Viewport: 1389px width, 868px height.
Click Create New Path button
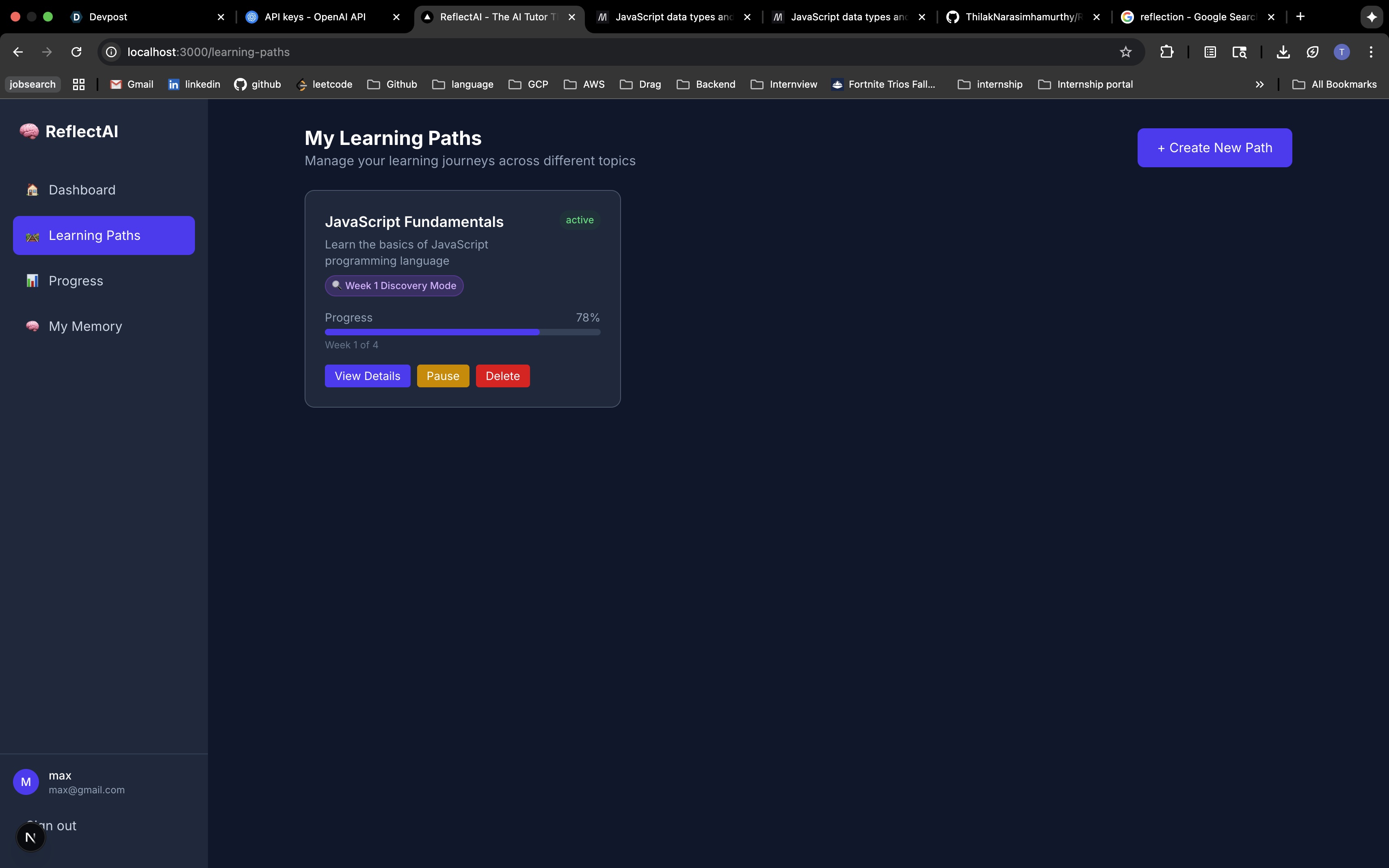pos(1214,147)
